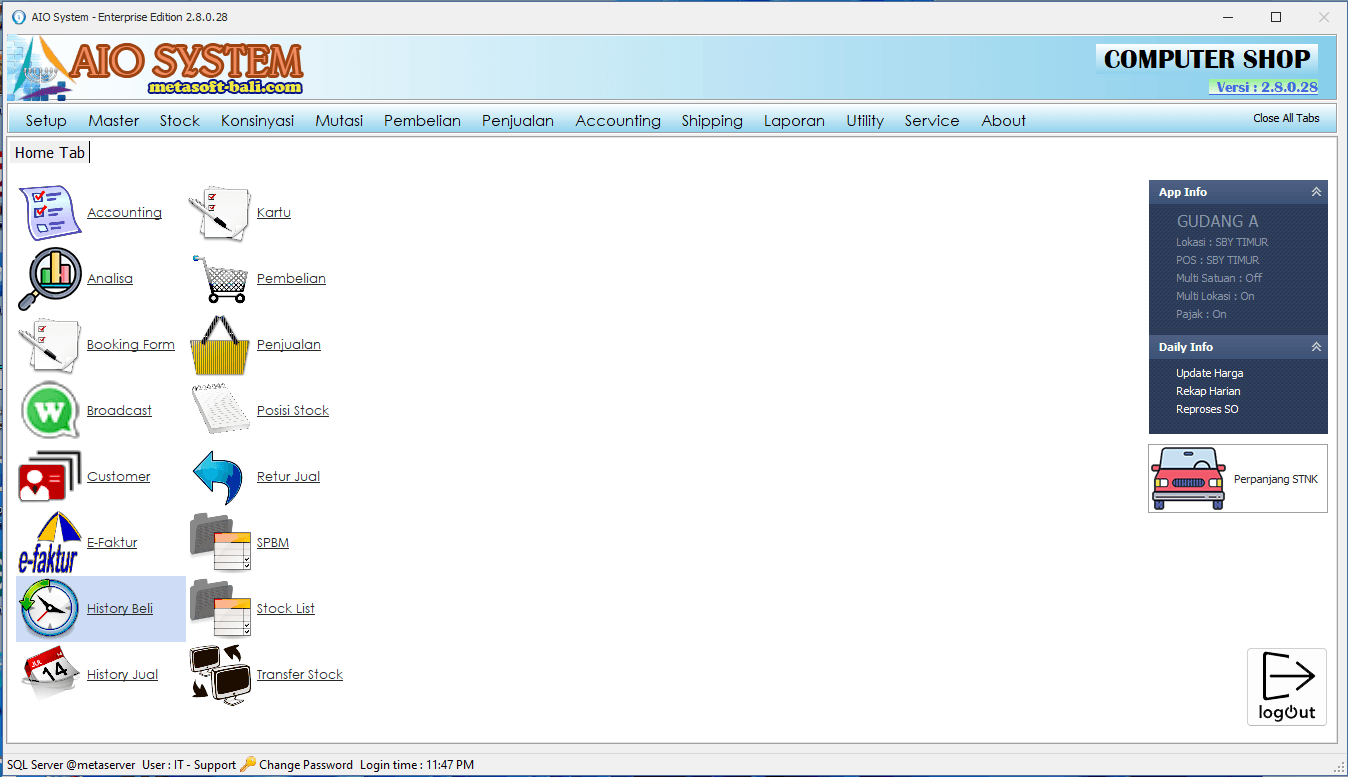
Task: Open the Konsinyasi menu
Action: click(258, 120)
